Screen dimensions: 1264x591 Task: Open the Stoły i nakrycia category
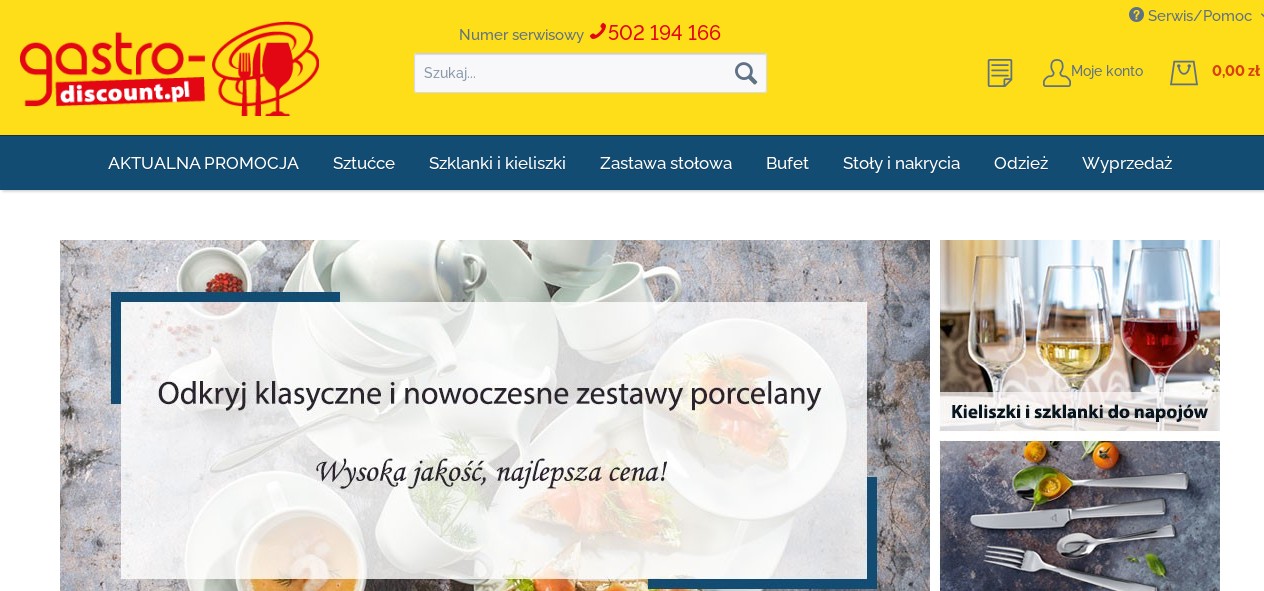(901, 163)
